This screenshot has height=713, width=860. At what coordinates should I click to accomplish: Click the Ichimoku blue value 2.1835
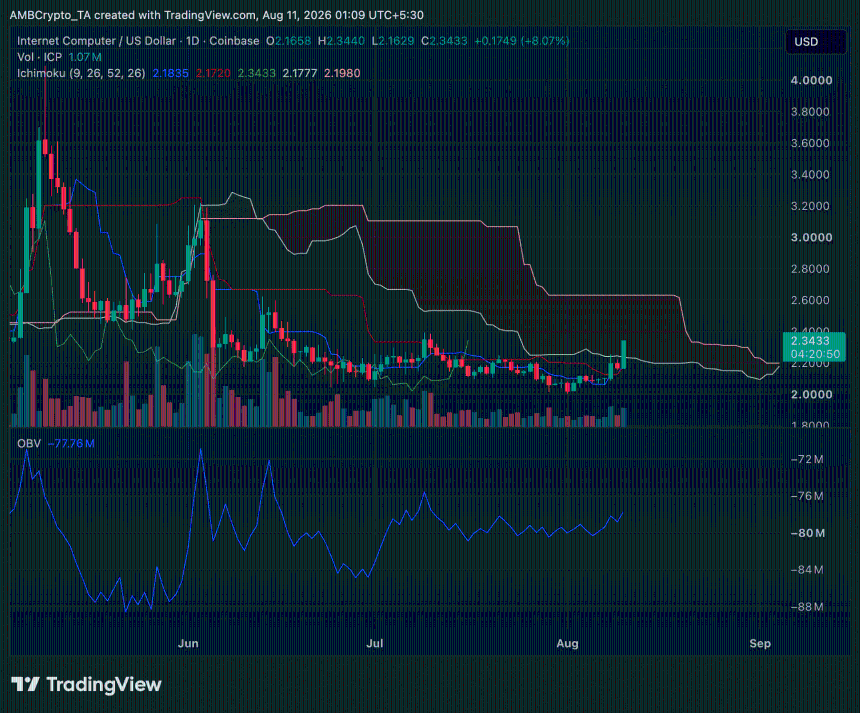[x=171, y=73]
